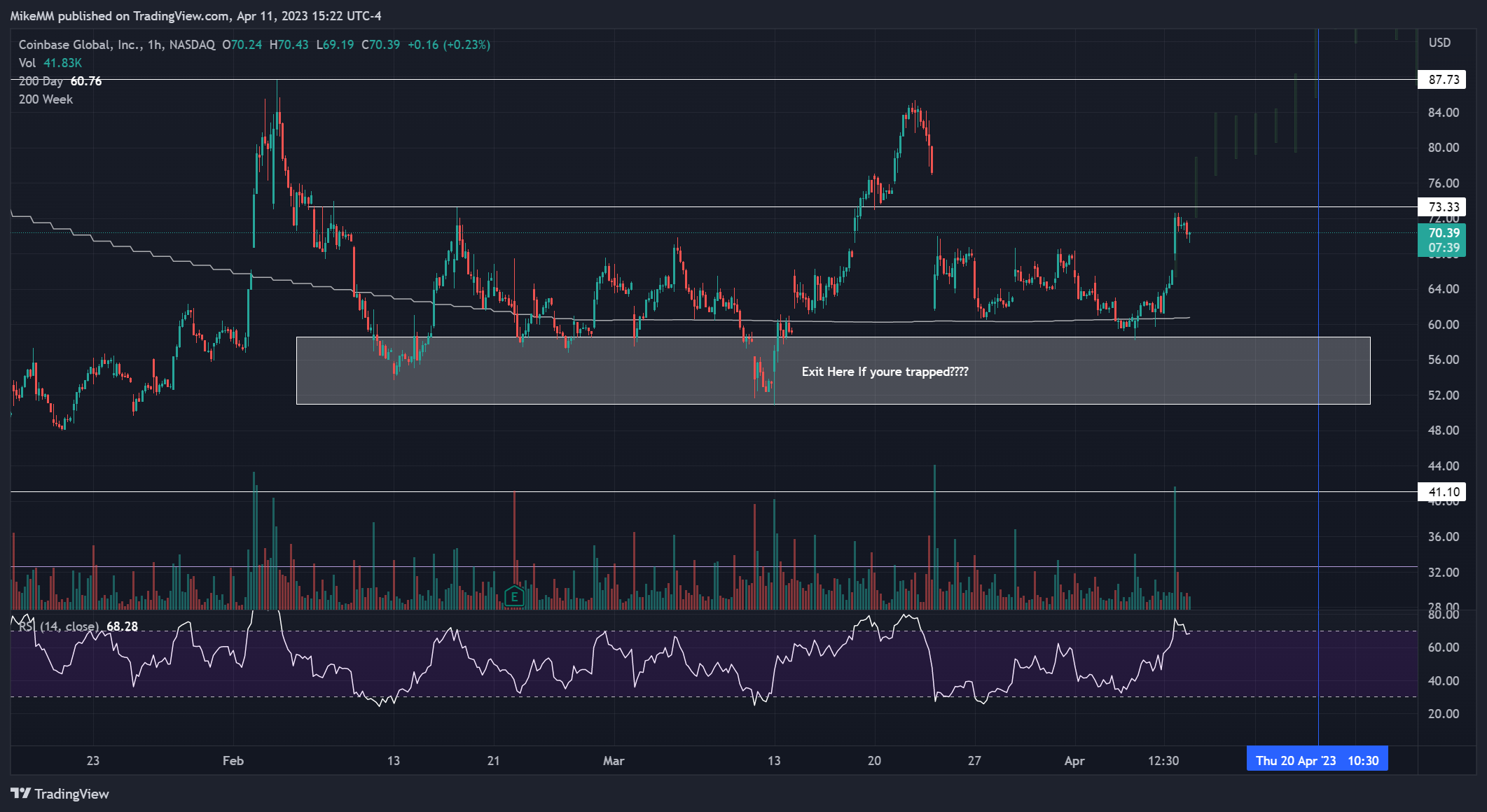Click the 12:30 time axis label

point(1163,761)
